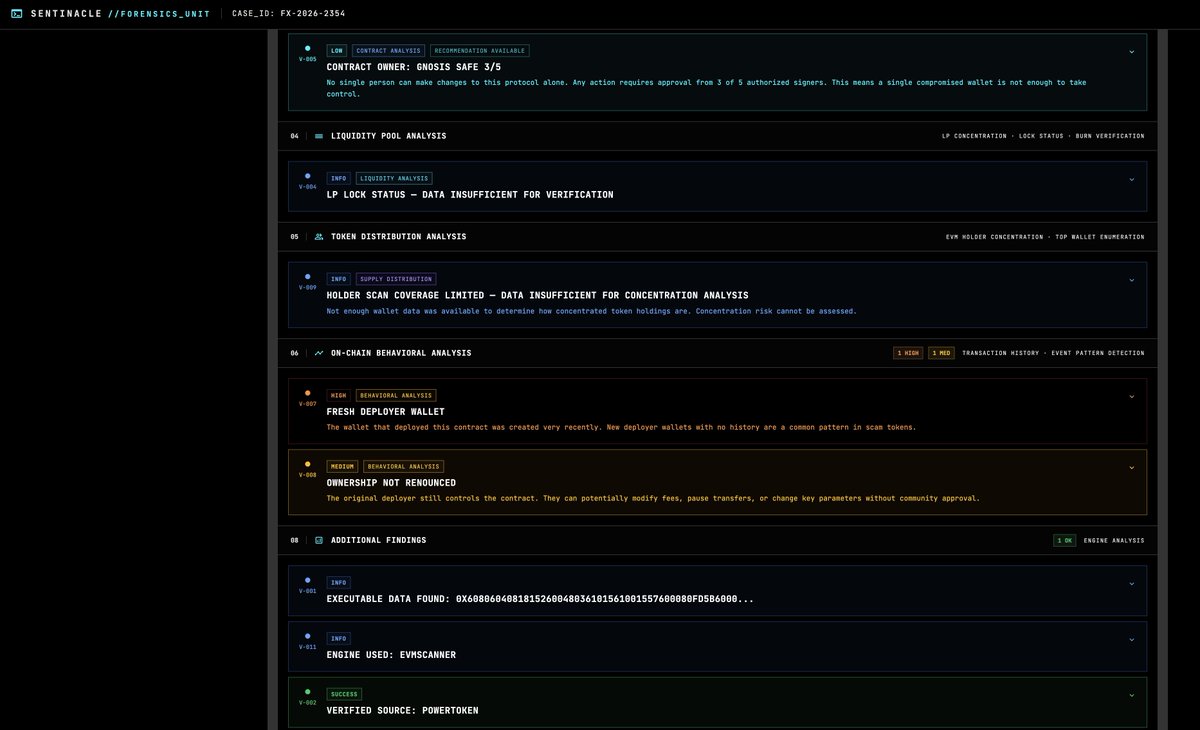Expand the Executable Data Found card chevron

tap(1132, 584)
